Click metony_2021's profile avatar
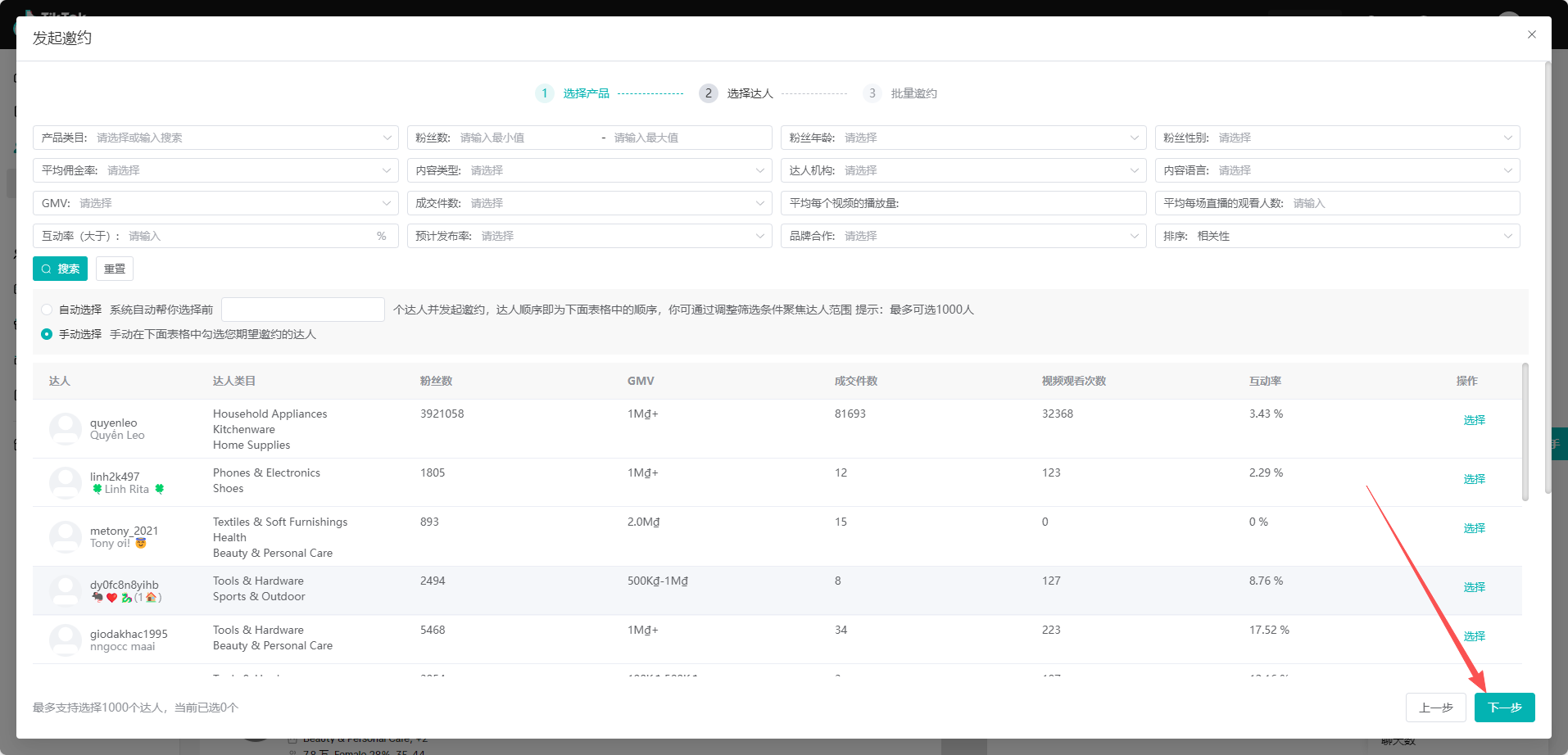The height and width of the screenshot is (755, 1568). pyautogui.click(x=65, y=537)
